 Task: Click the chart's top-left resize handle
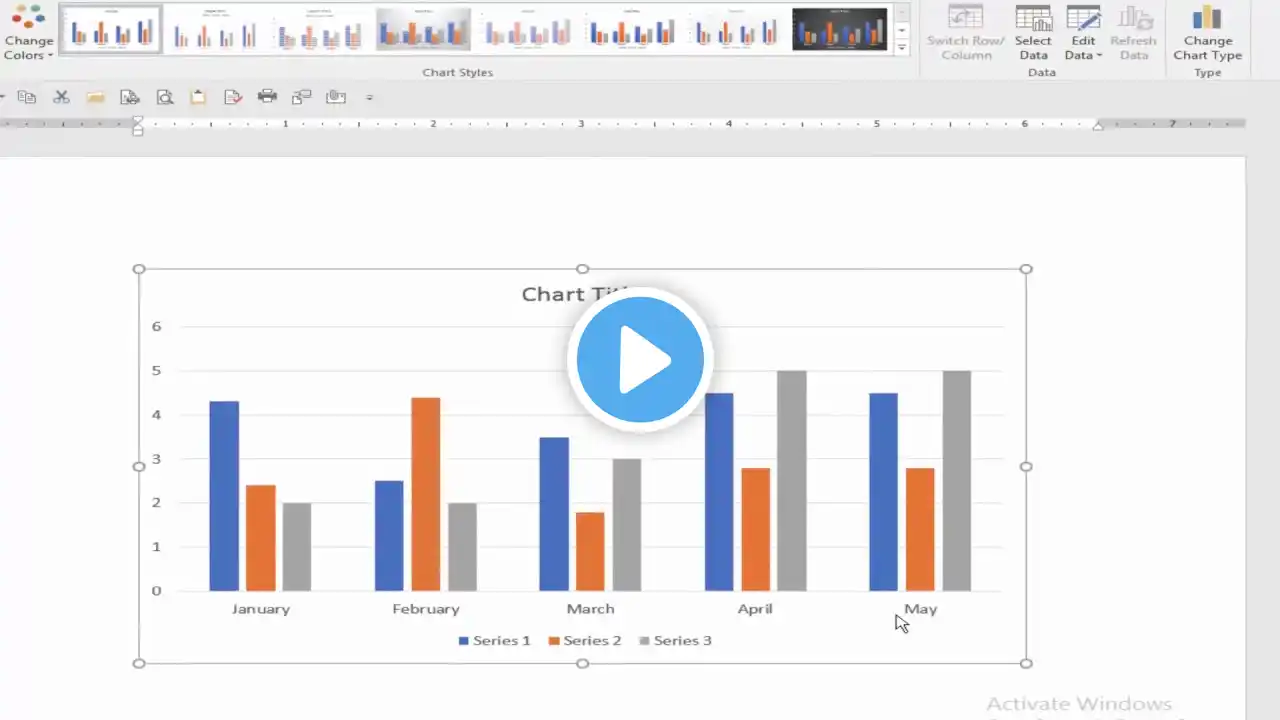click(x=139, y=269)
